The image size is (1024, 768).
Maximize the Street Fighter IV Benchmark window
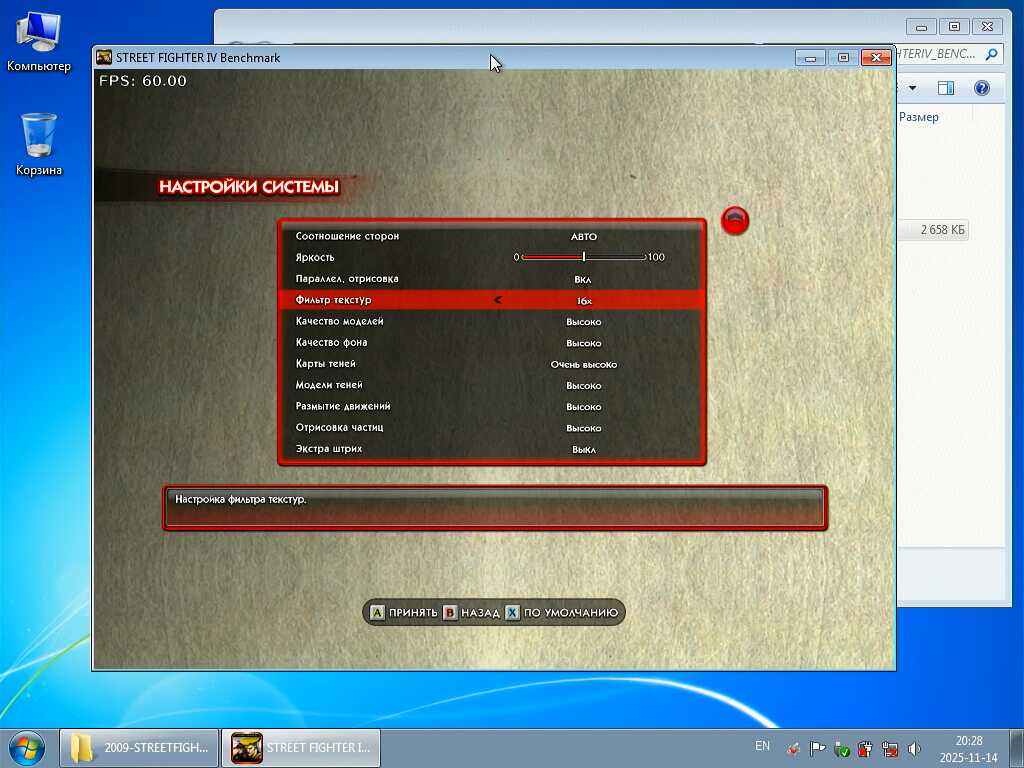pyautogui.click(x=843, y=58)
